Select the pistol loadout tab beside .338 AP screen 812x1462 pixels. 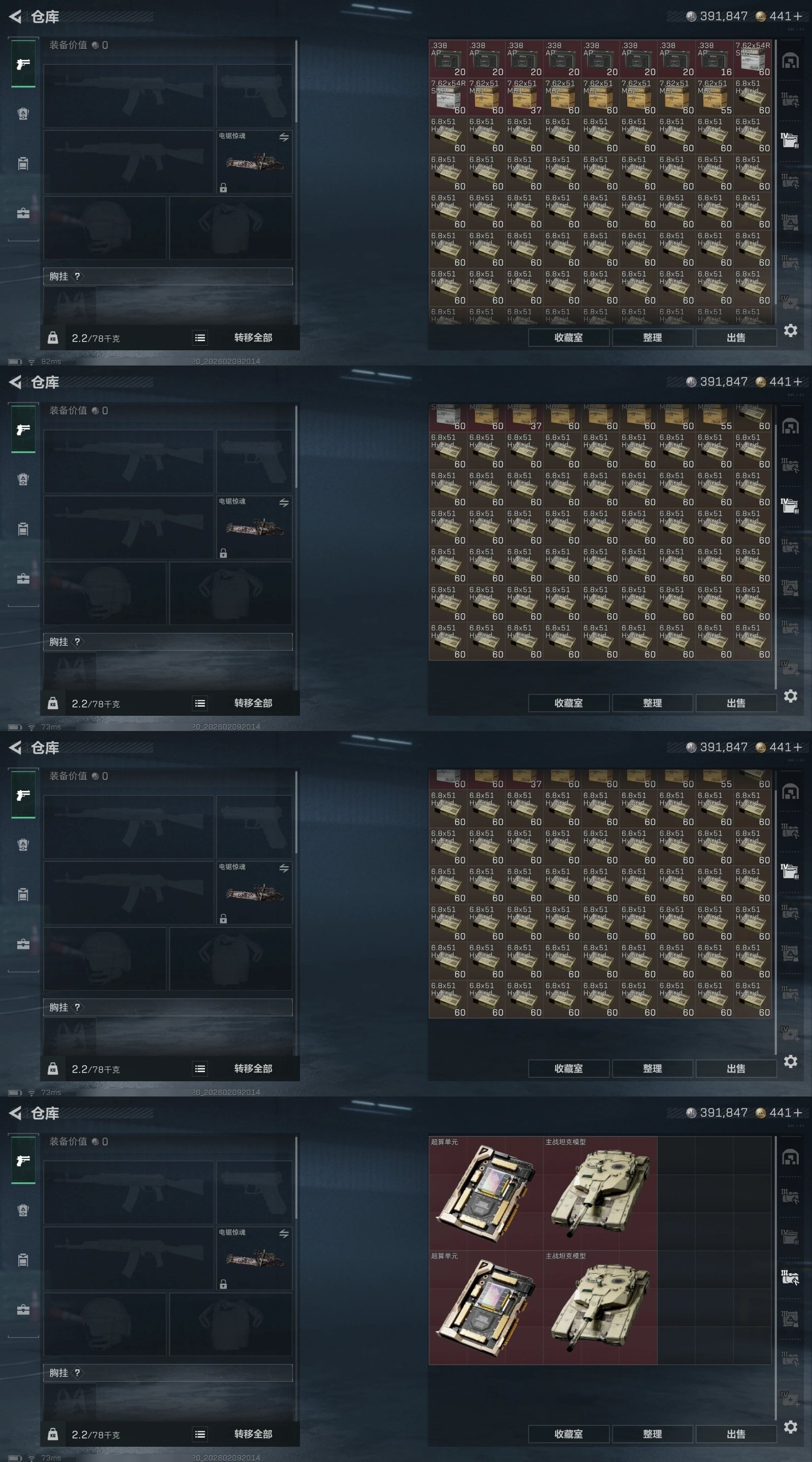click(x=23, y=64)
